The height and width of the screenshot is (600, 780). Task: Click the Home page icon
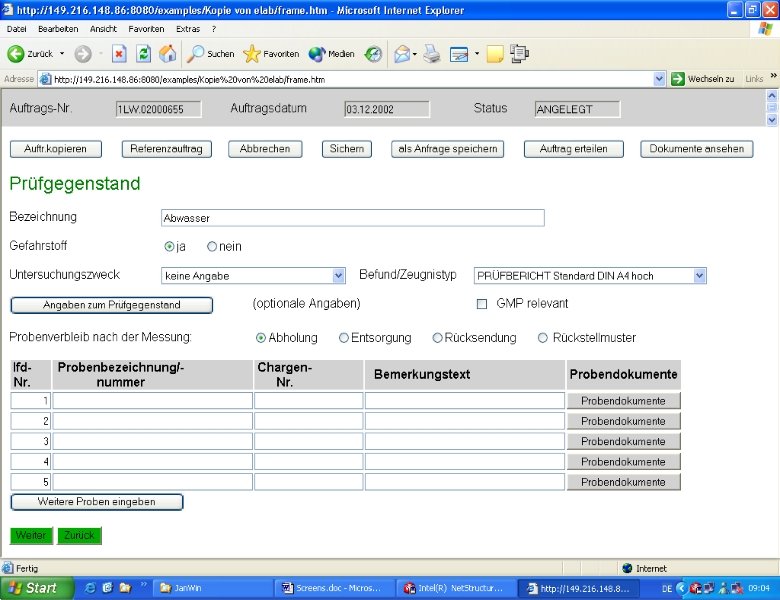pyautogui.click(x=168, y=54)
